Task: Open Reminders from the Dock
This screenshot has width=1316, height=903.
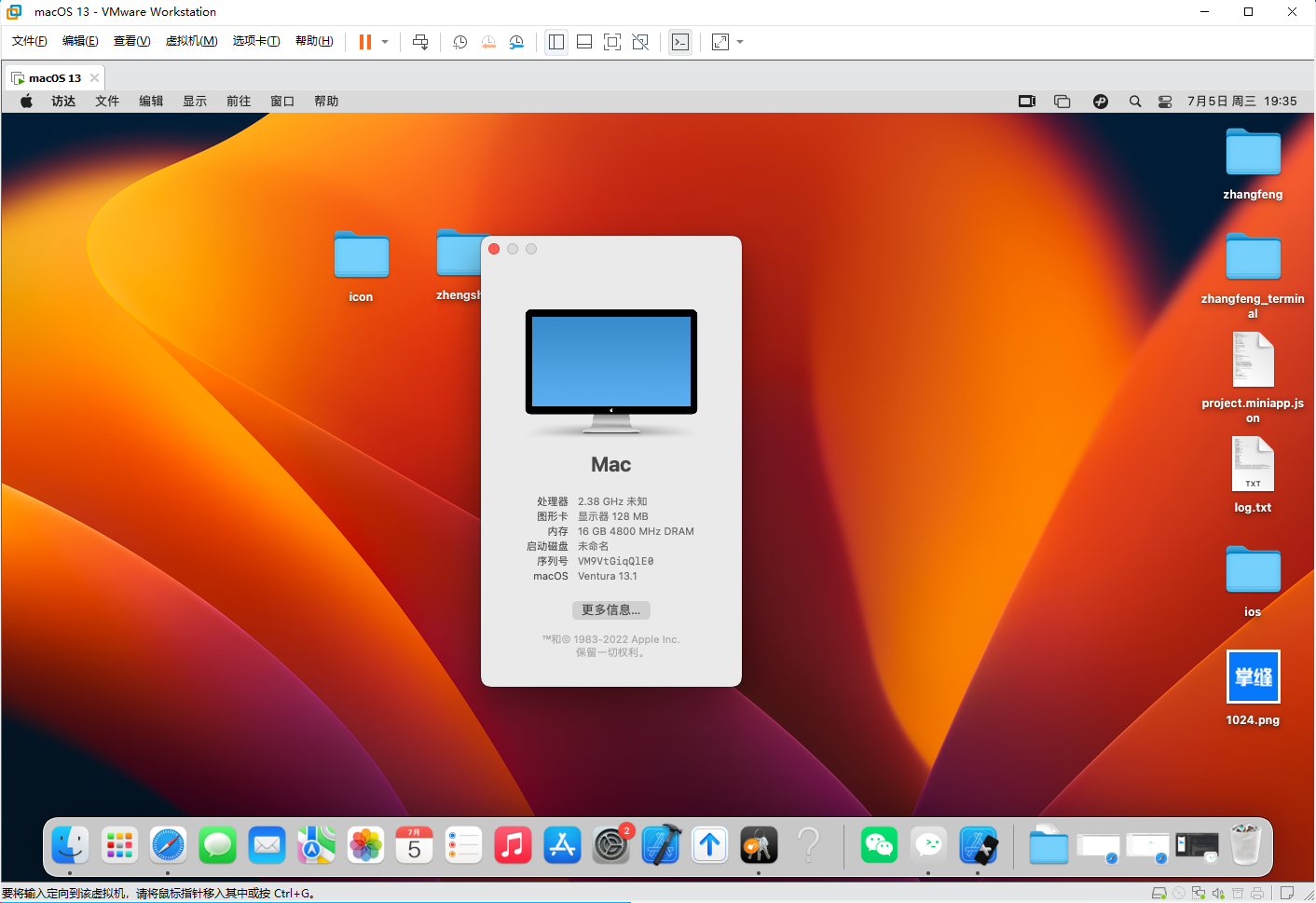Action: click(464, 846)
